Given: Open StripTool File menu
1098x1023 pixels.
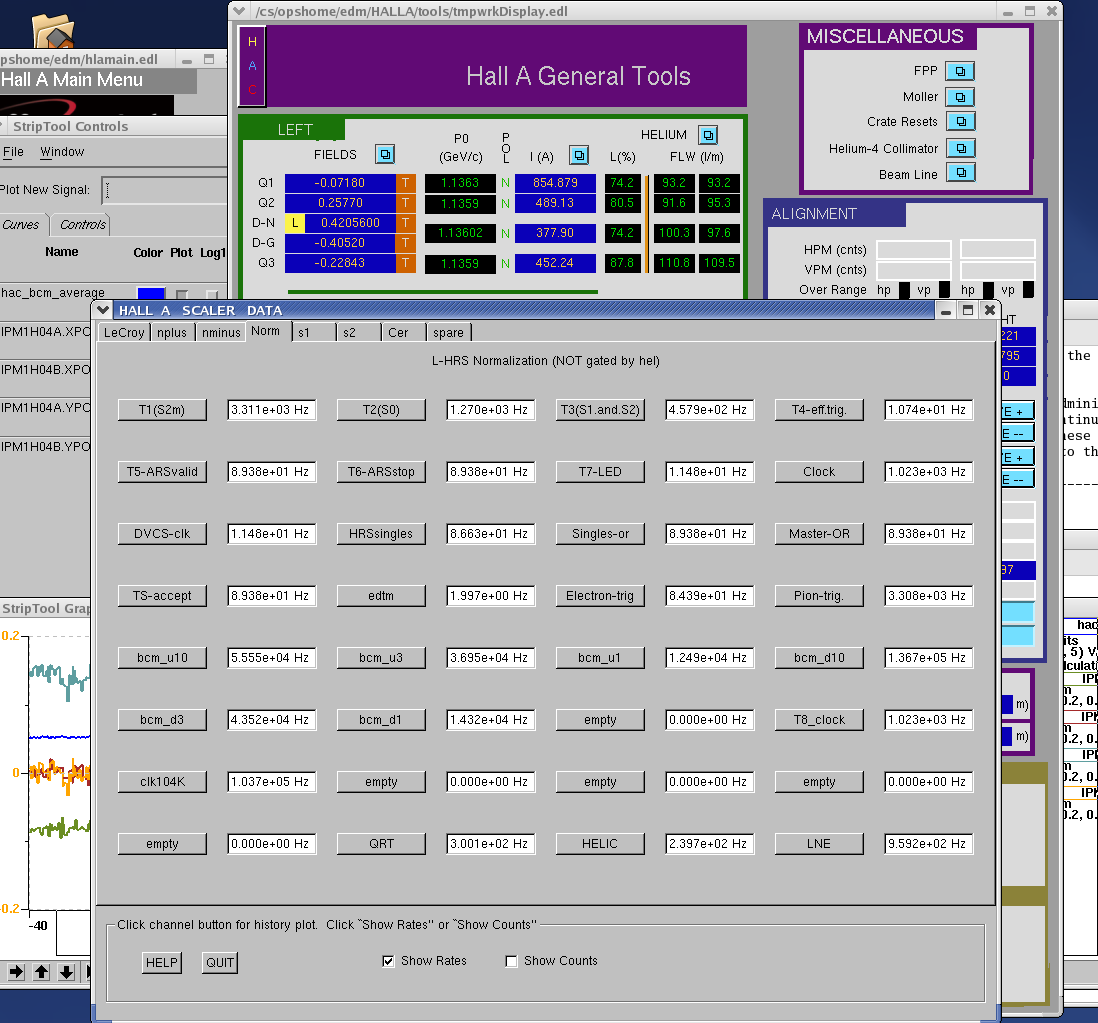Looking at the screenshot, I should pos(13,152).
